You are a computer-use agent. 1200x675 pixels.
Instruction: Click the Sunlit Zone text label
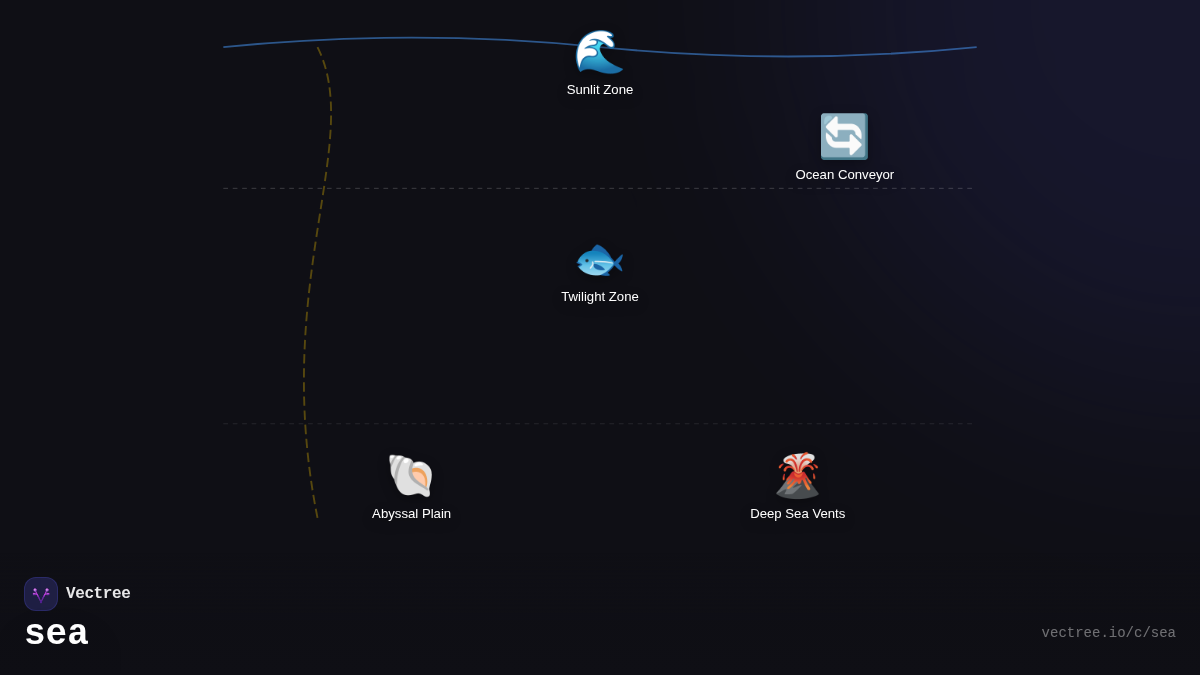(600, 90)
